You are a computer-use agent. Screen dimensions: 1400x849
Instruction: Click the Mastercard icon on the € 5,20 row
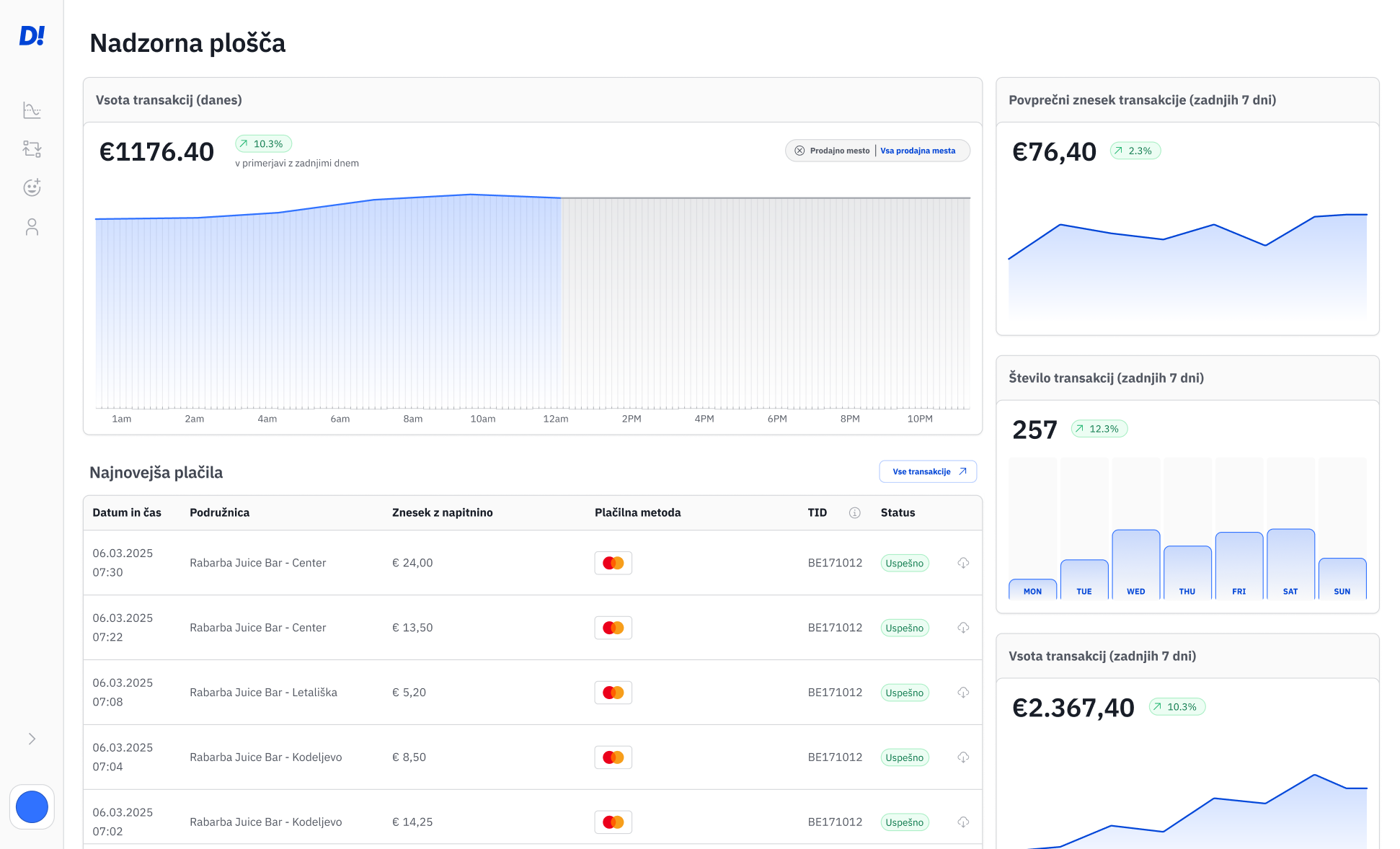click(x=613, y=692)
